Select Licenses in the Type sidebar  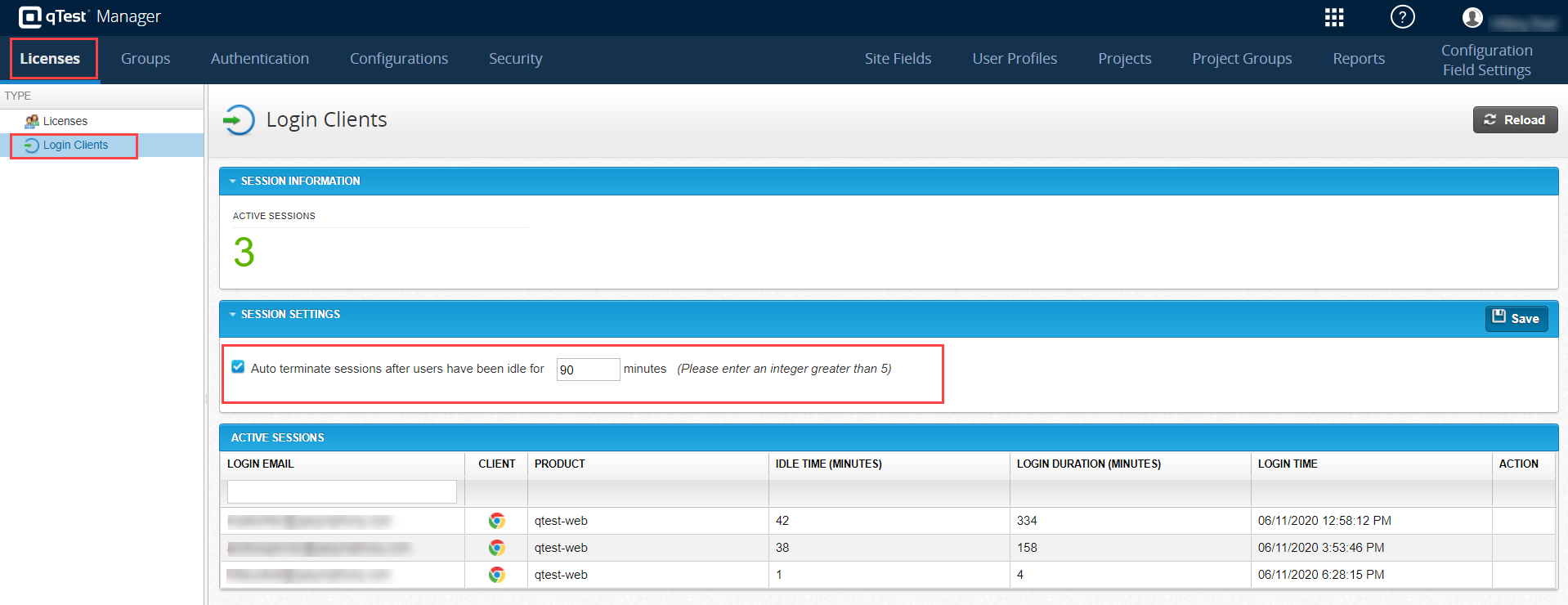pyautogui.click(x=65, y=121)
